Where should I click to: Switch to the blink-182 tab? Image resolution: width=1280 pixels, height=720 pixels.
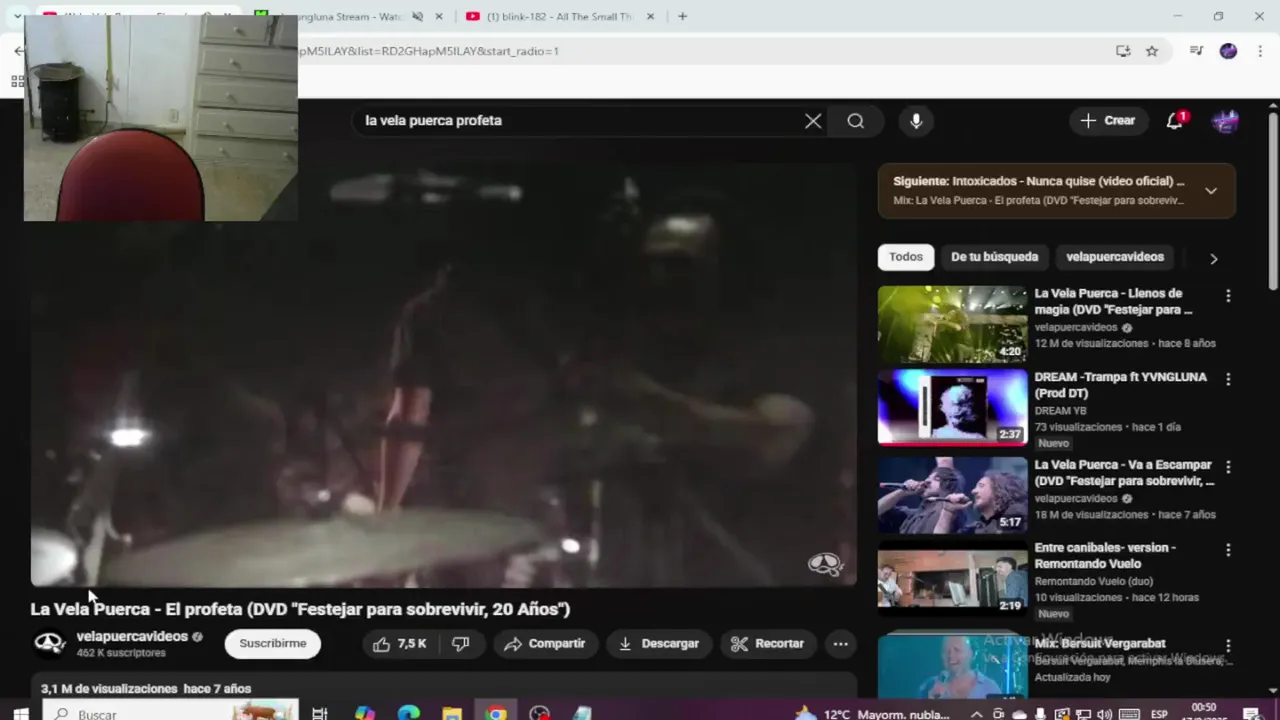pyautogui.click(x=560, y=16)
